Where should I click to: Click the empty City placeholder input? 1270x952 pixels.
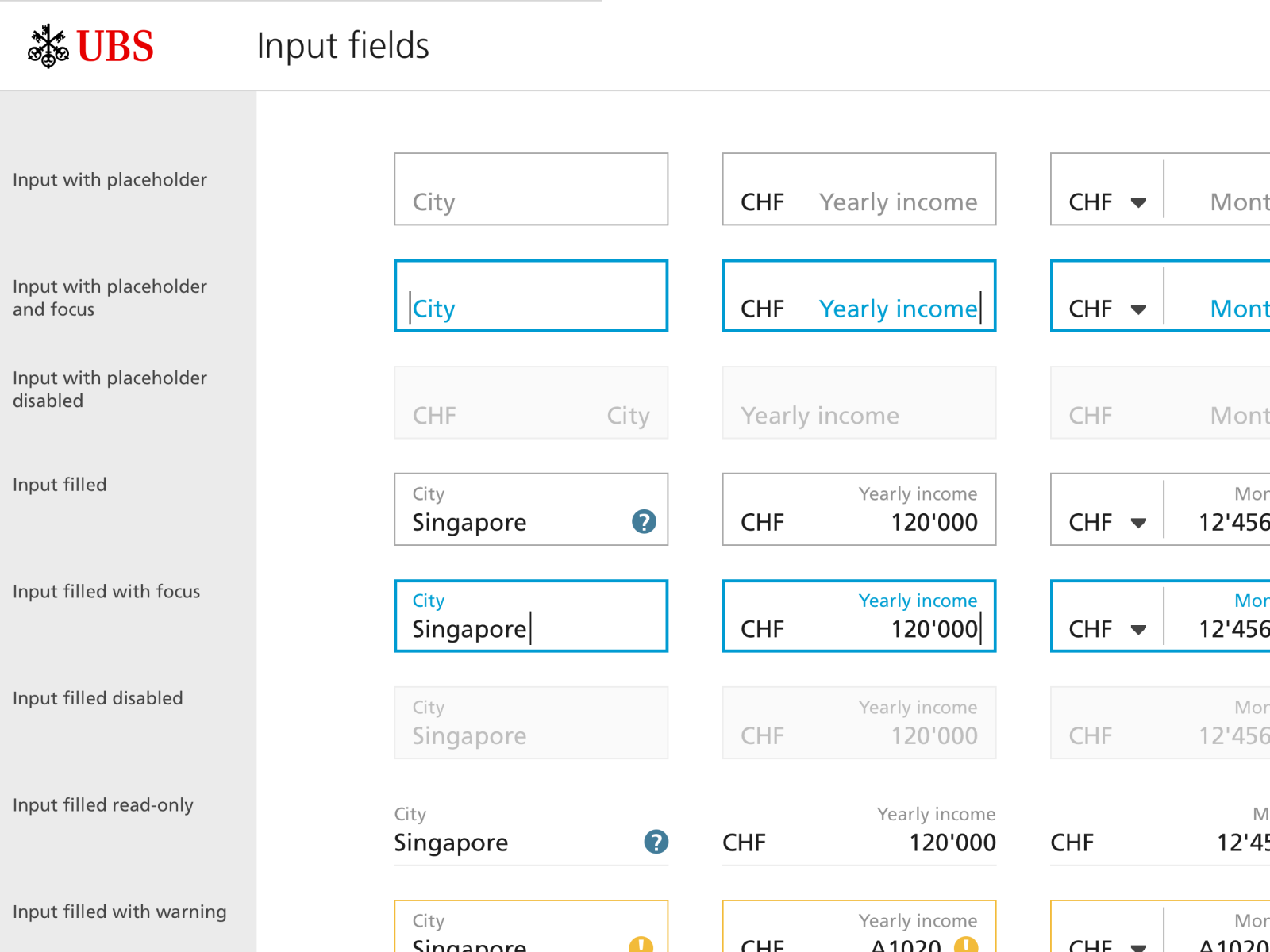[531, 189]
